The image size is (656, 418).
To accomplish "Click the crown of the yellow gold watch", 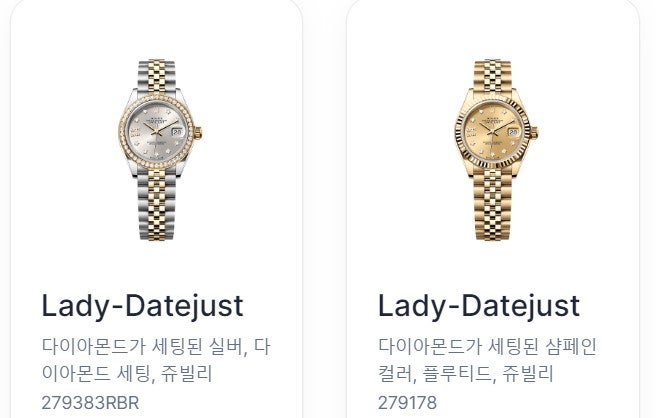I will [534, 133].
